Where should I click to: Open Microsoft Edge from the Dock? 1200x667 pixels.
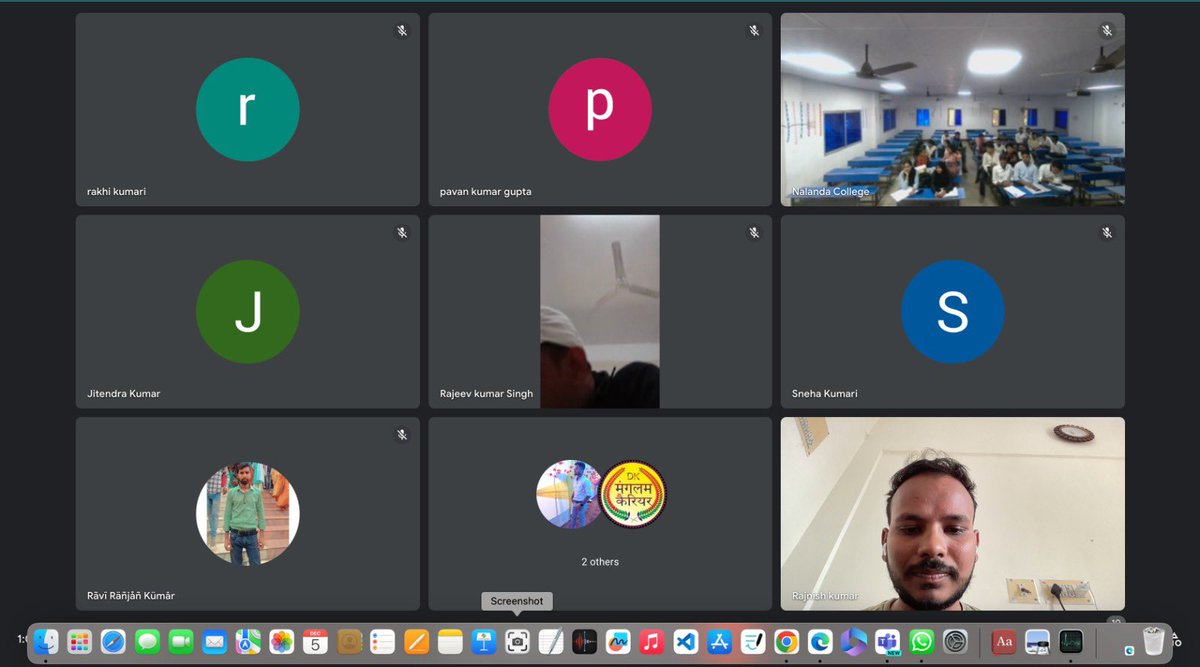(820, 641)
